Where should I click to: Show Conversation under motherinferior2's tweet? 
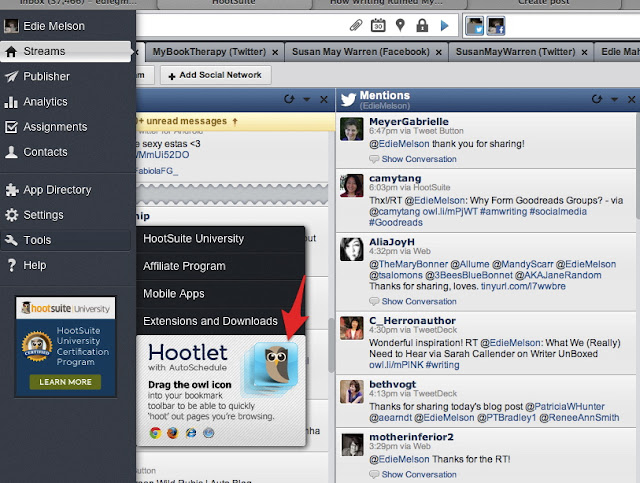point(419,474)
